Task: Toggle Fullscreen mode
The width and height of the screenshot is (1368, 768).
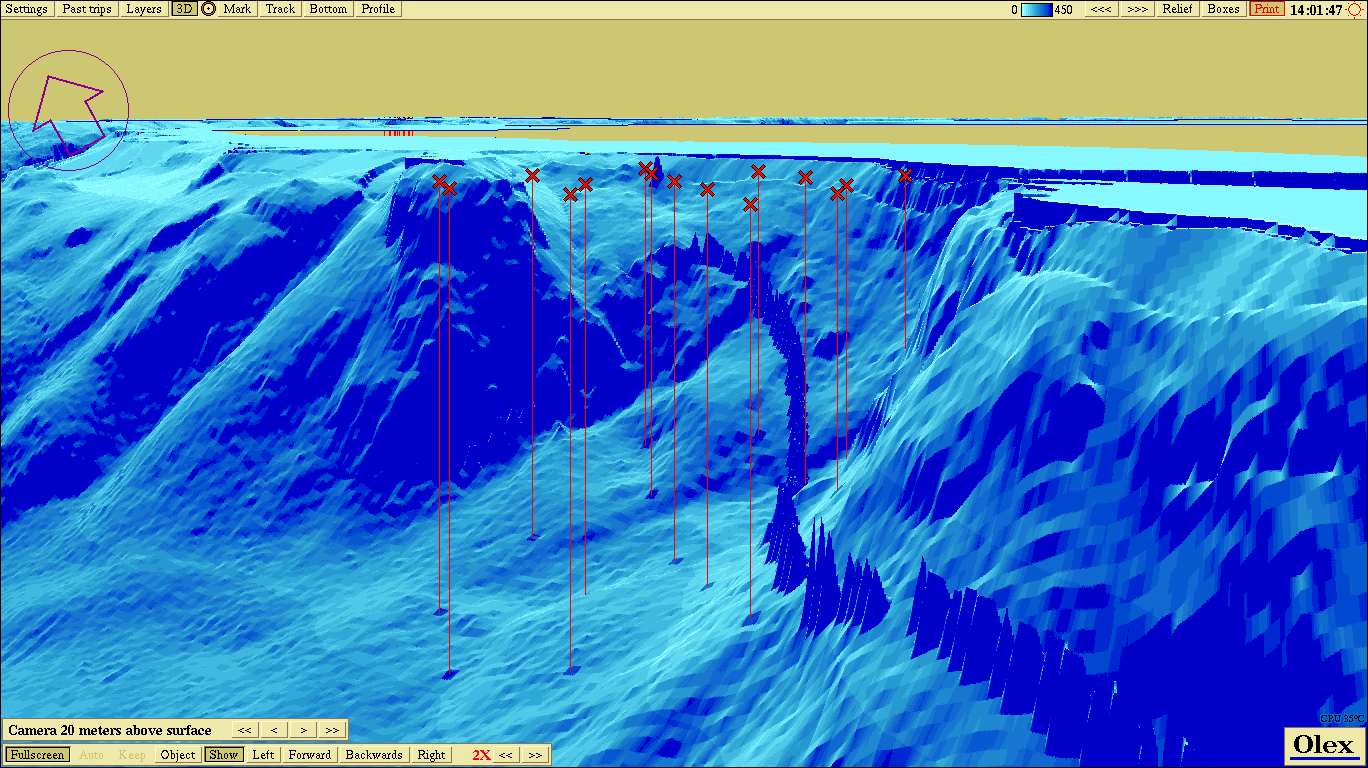Action: 38,755
